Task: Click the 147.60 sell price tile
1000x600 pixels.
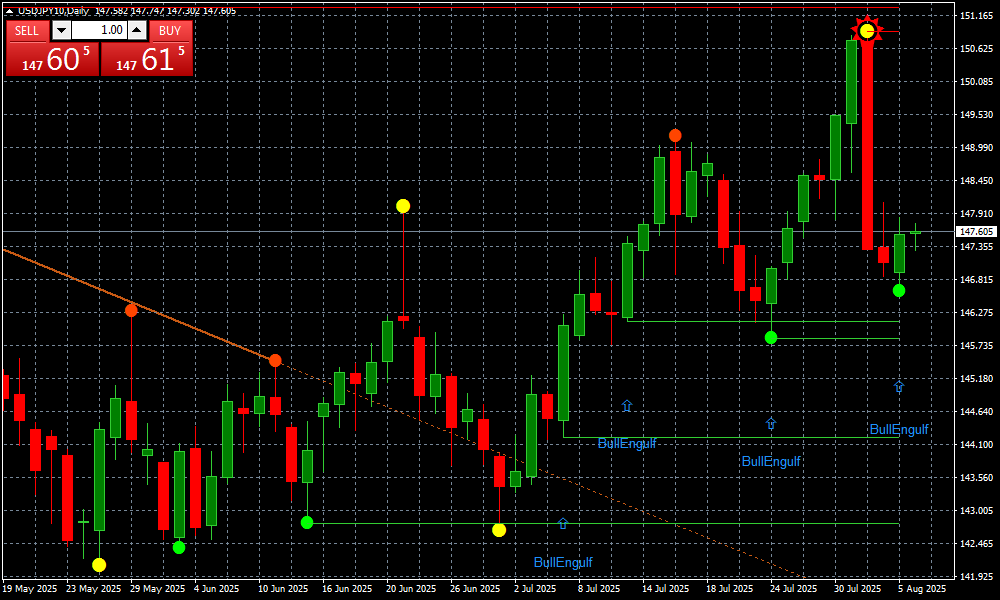Action: click(52, 59)
